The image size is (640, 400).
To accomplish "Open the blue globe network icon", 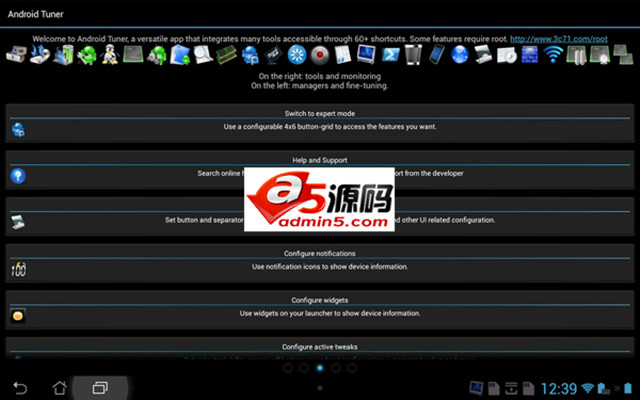I will pos(460,55).
